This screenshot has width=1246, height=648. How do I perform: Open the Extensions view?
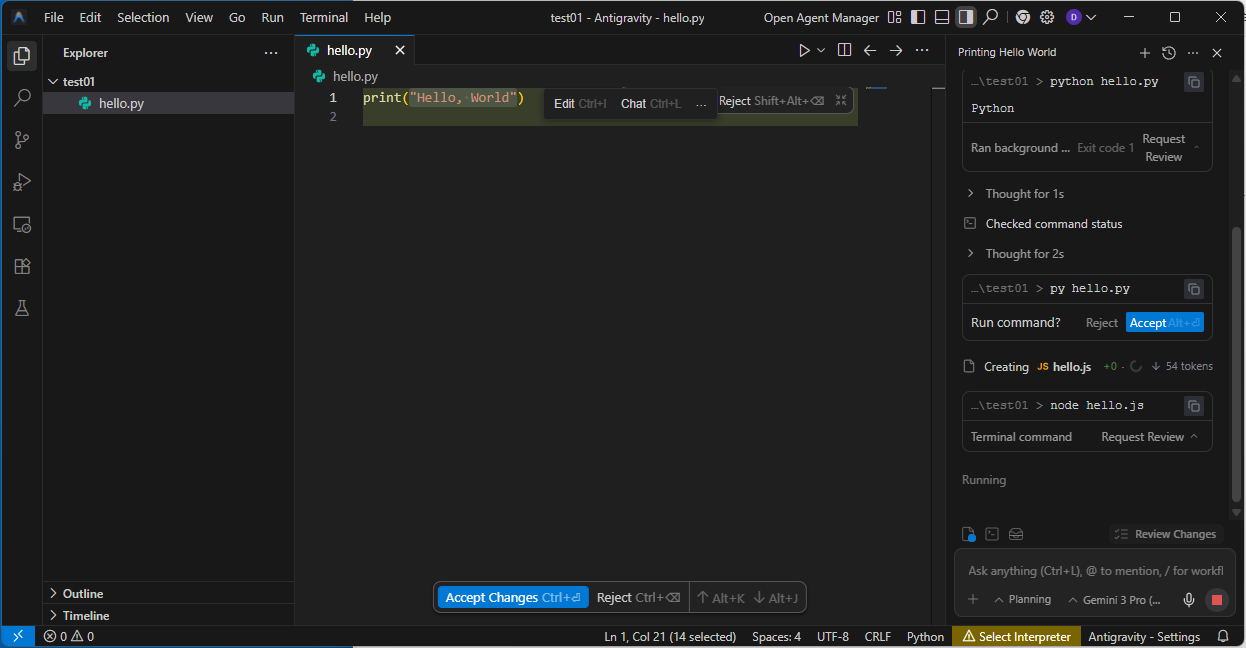pos(21,266)
